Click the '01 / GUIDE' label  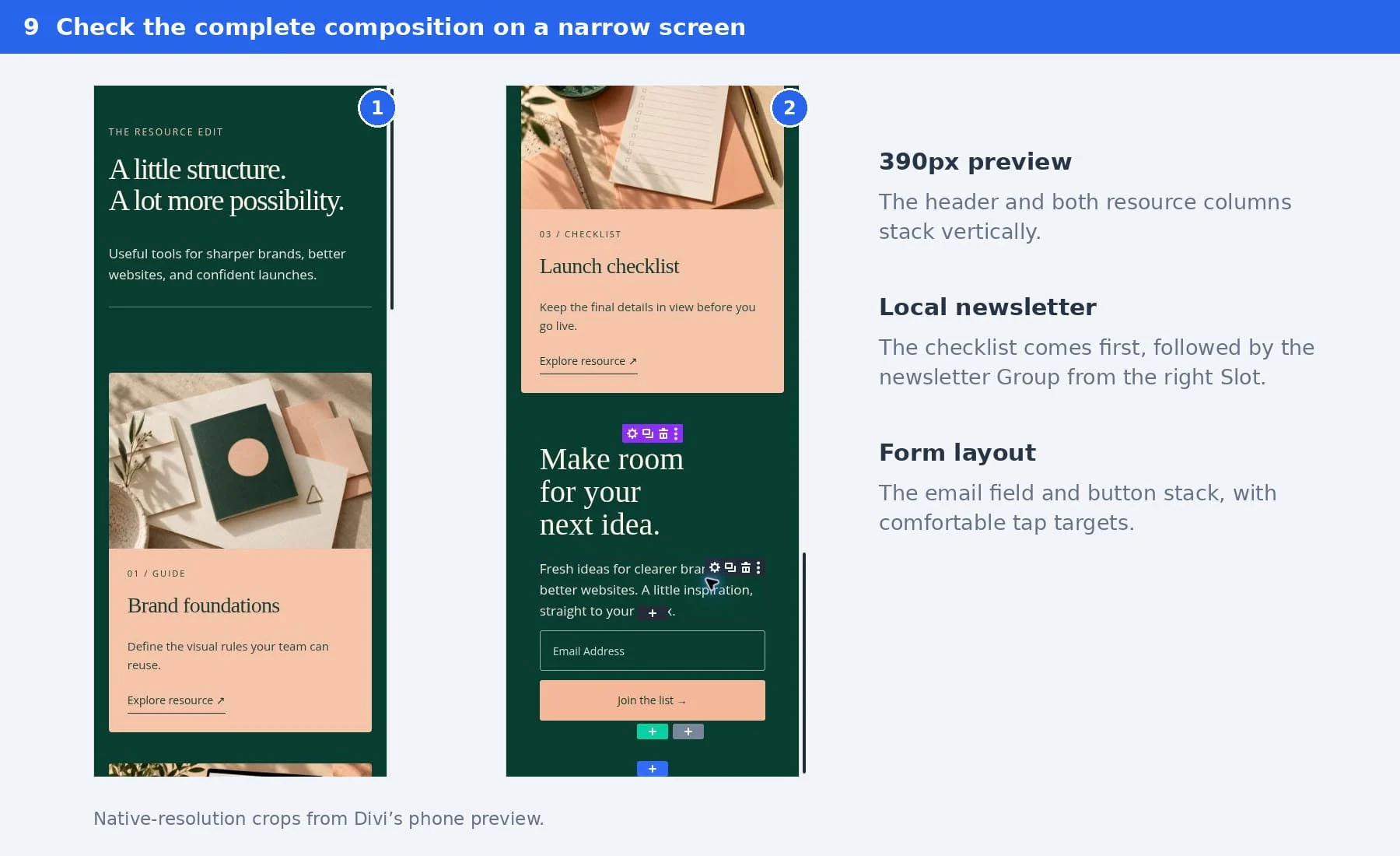point(156,574)
